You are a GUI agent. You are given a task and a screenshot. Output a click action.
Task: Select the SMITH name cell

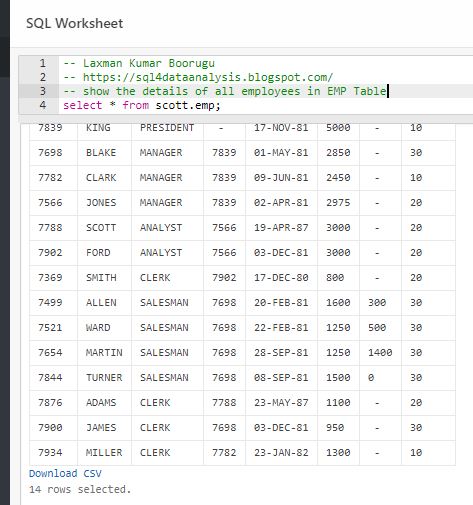tap(101, 278)
